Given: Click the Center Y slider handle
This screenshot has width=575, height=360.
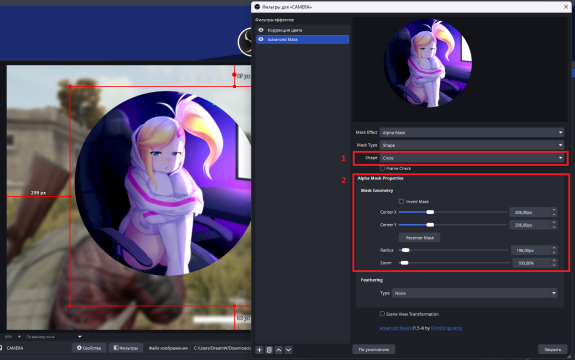Looking at the screenshot, I should (x=430, y=225).
